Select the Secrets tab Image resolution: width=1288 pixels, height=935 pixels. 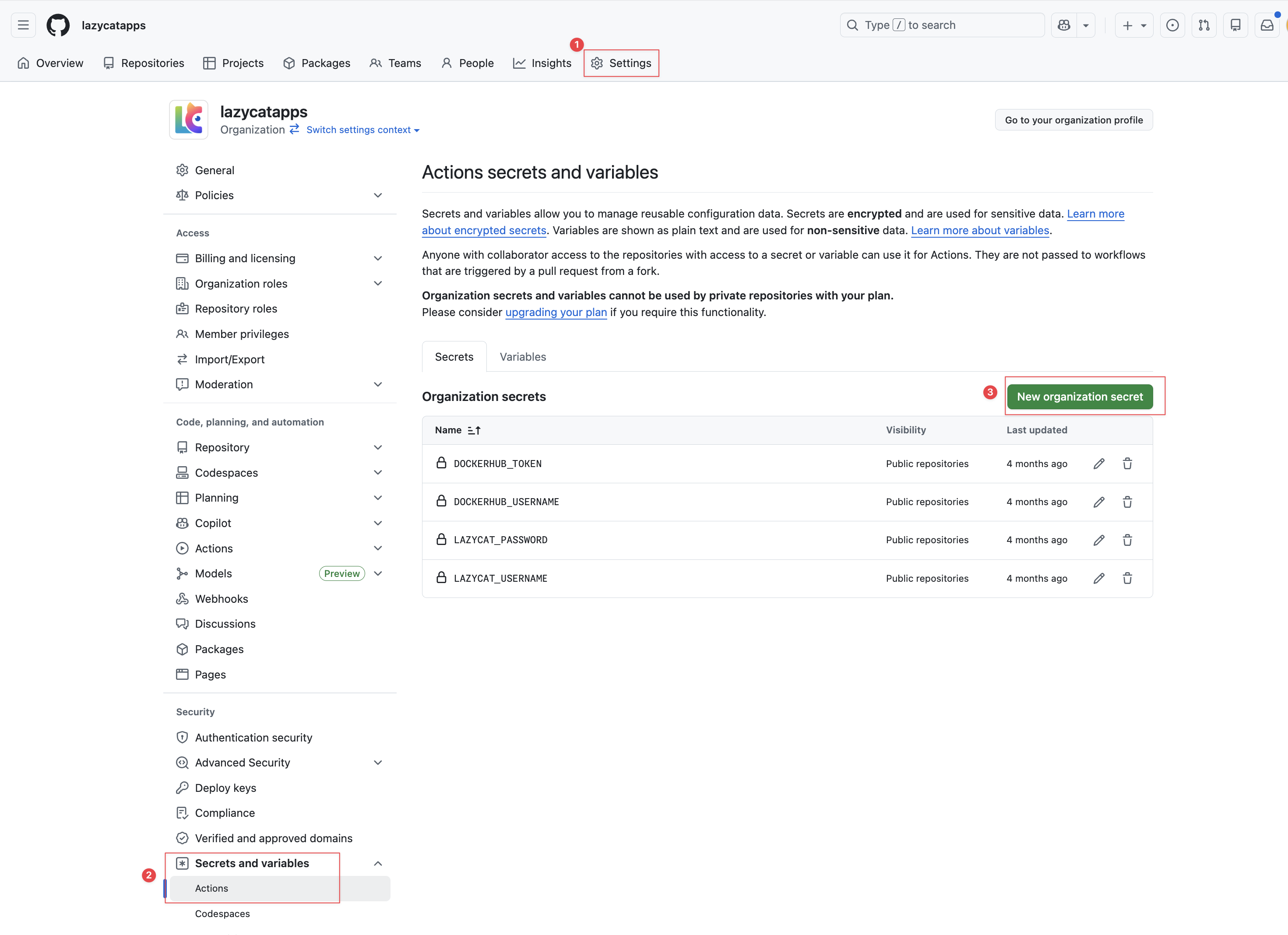tap(454, 357)
